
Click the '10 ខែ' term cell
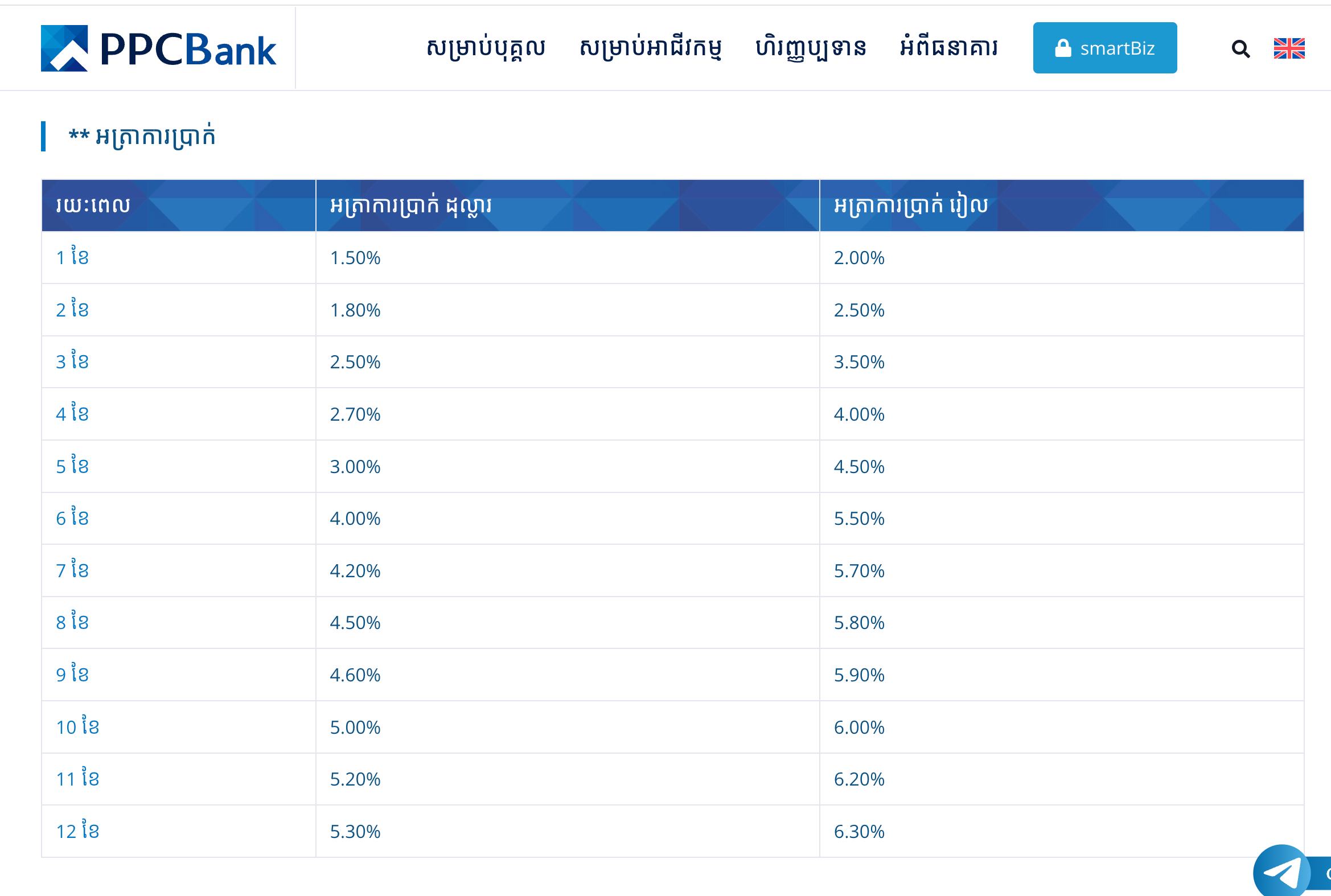(x=77, y=727)
